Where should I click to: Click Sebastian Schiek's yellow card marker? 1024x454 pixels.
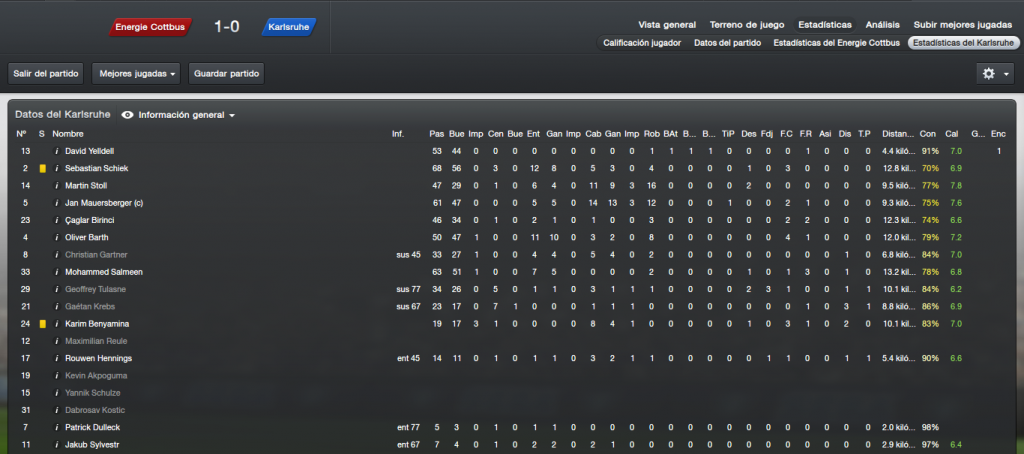[42, 169]
